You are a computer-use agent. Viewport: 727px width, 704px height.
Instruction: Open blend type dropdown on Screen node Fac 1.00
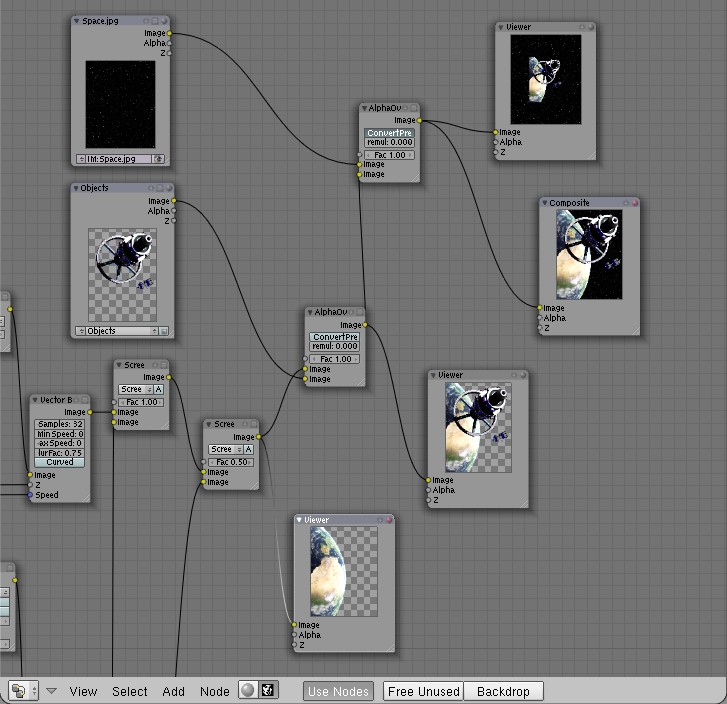coord(135,389)
